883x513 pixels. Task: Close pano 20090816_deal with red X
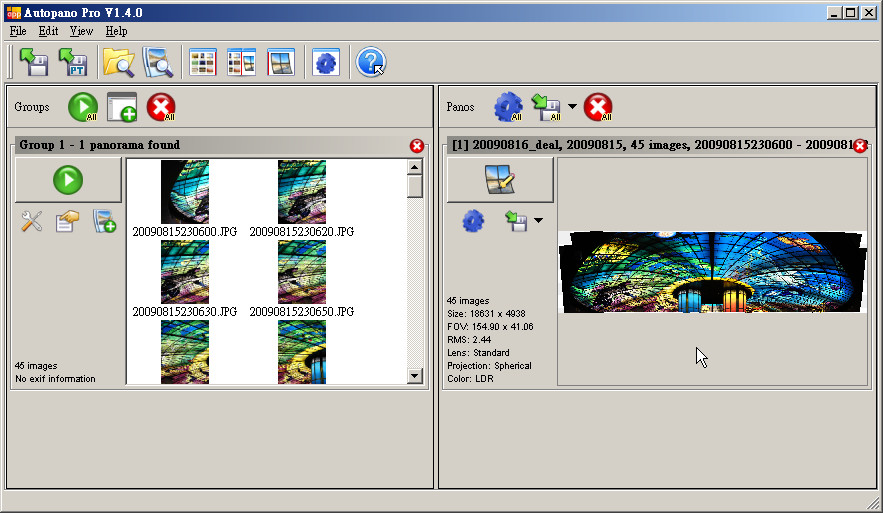860,146
